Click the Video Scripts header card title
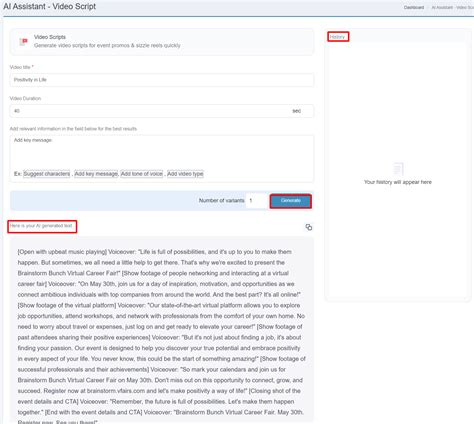Image resolution: width=474 pixels, height=424 pixels. tap(50, 37)
